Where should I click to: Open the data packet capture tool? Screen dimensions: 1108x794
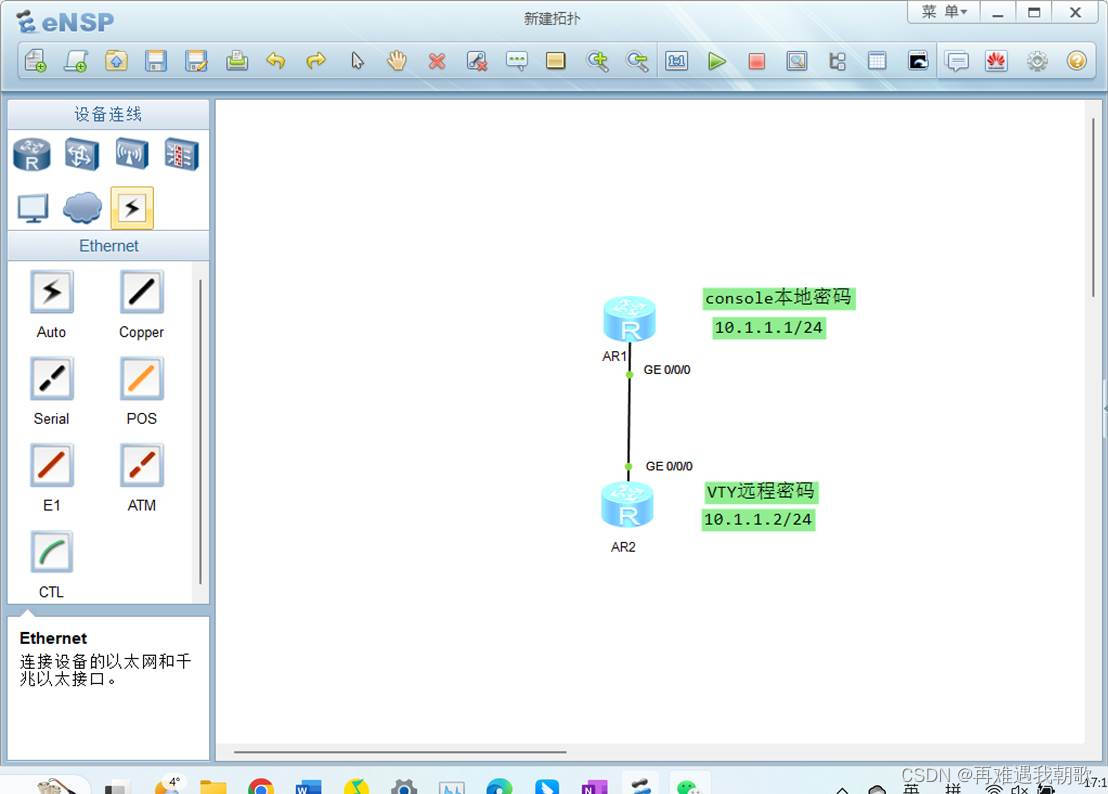click(797, 61)
